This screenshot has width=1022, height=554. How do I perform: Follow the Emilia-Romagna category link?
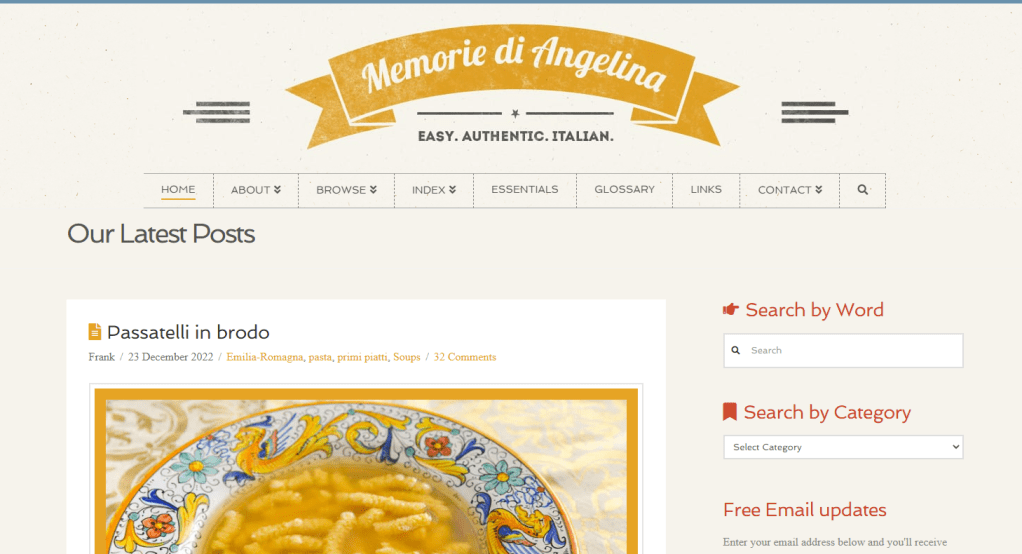click(265, 357)
